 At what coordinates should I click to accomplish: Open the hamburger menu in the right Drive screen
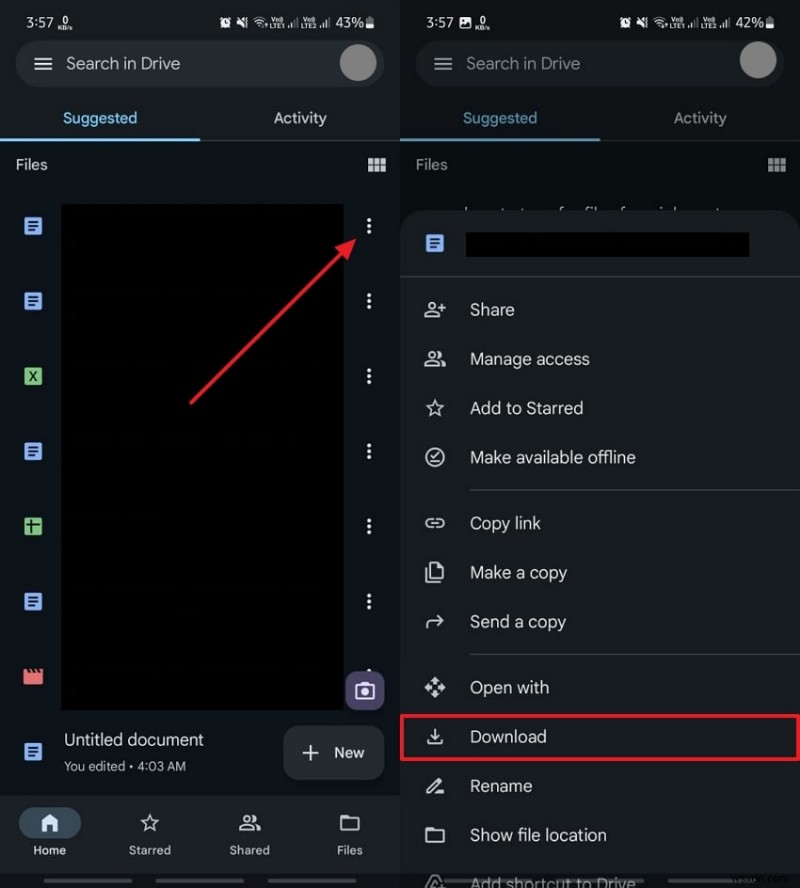tap(443, 64)
